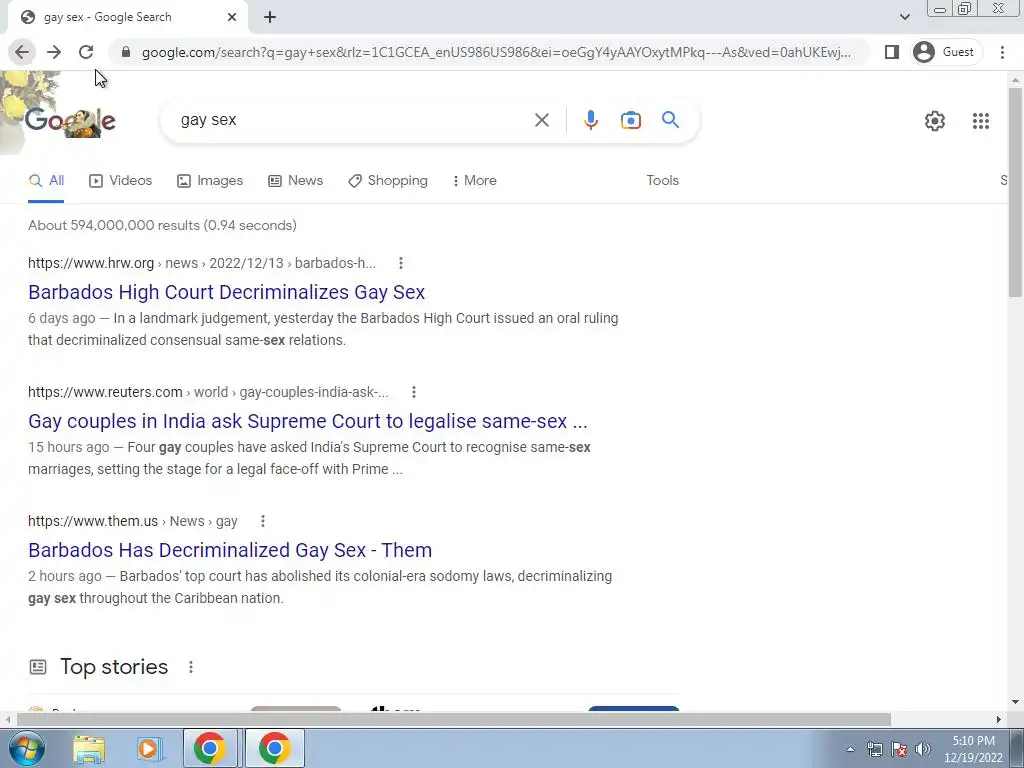Go forward with the browser forward arrow
Viewport: 1024px width, 768px height.
pyautogui.click(x=54, y=52)
